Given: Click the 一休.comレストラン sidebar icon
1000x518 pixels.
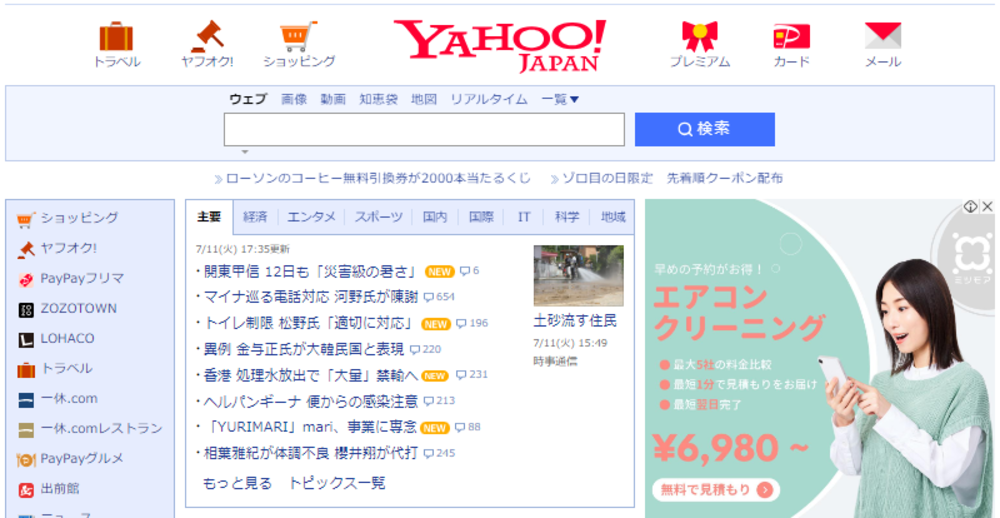Looking at the screenshot, I should [26, 429].
